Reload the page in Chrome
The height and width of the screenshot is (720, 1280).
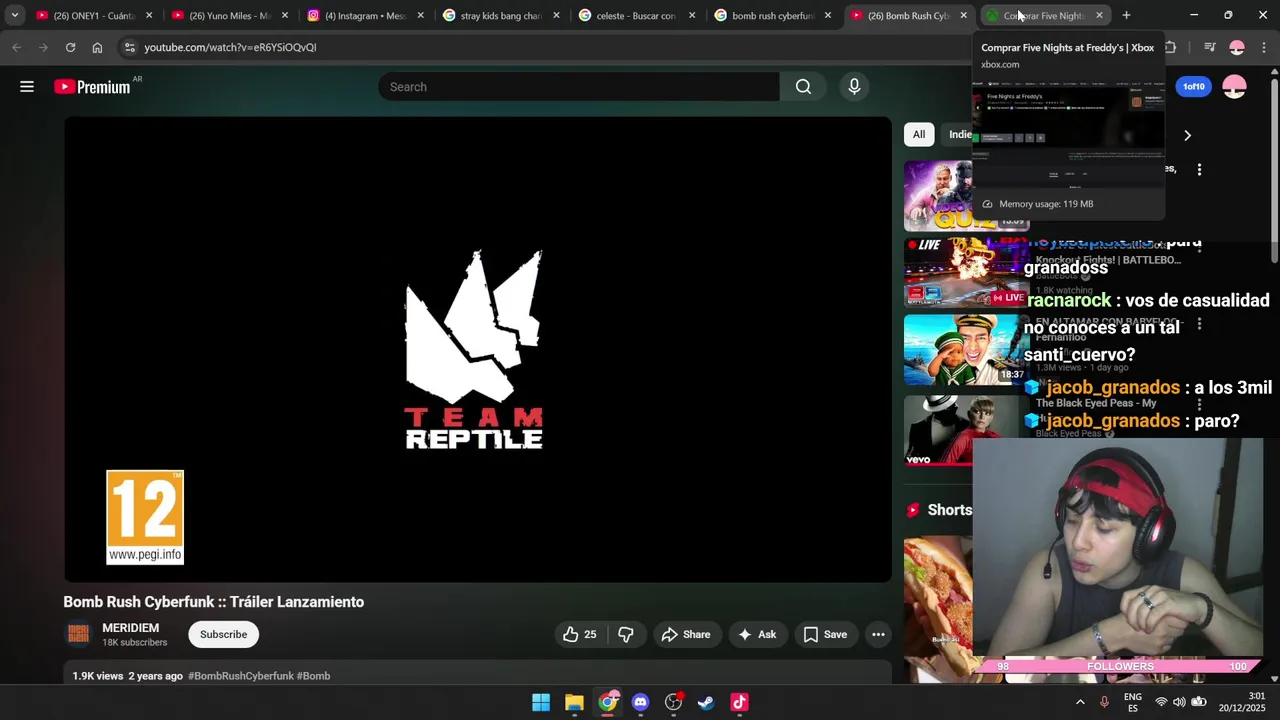coord(70,47)
